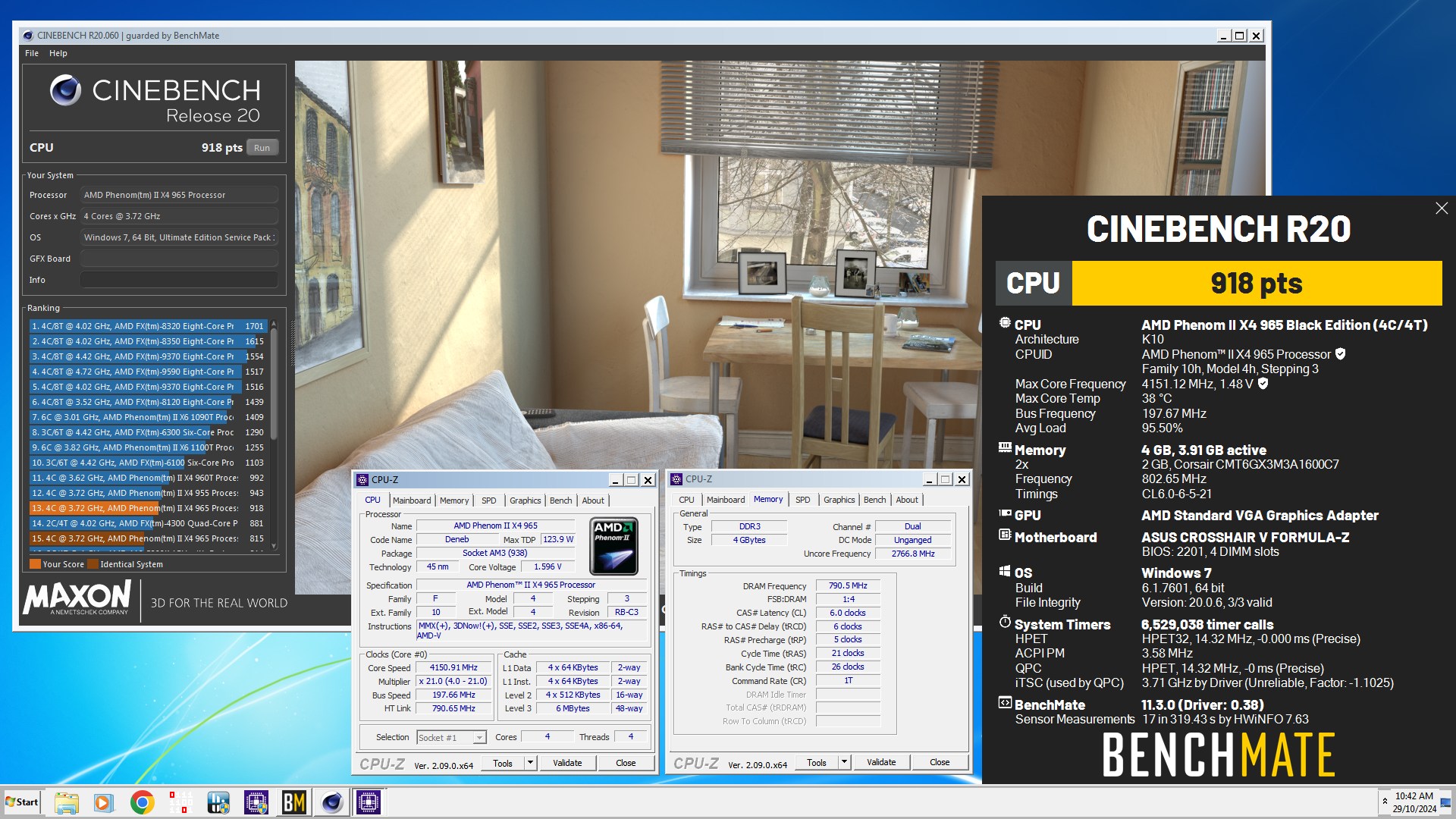This screenshot has height=819, width=1456.
Task: Click Tools button in Memory CPU-Z window
Action: pyautogui.click(x=817, y=763)
